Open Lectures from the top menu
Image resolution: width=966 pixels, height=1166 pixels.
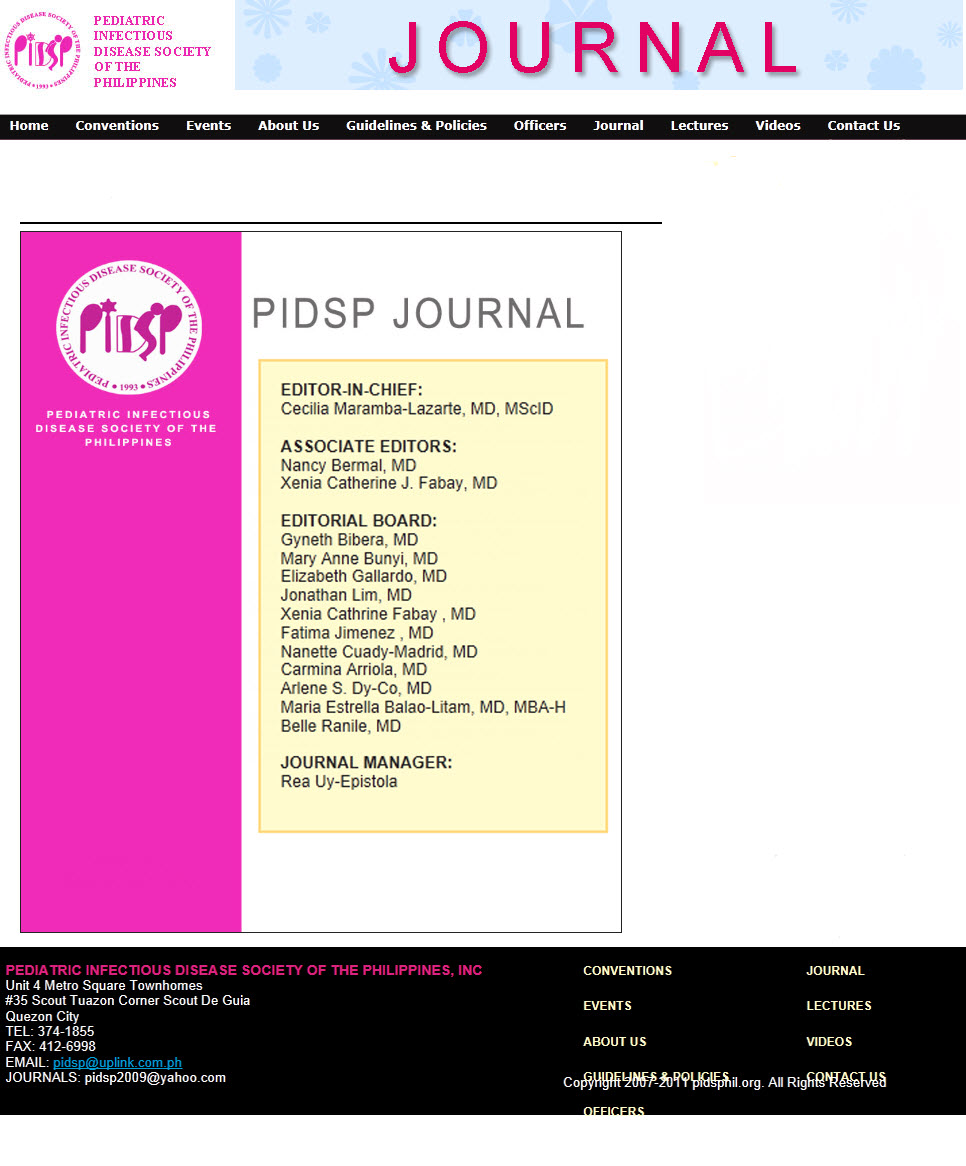(699, 126)
